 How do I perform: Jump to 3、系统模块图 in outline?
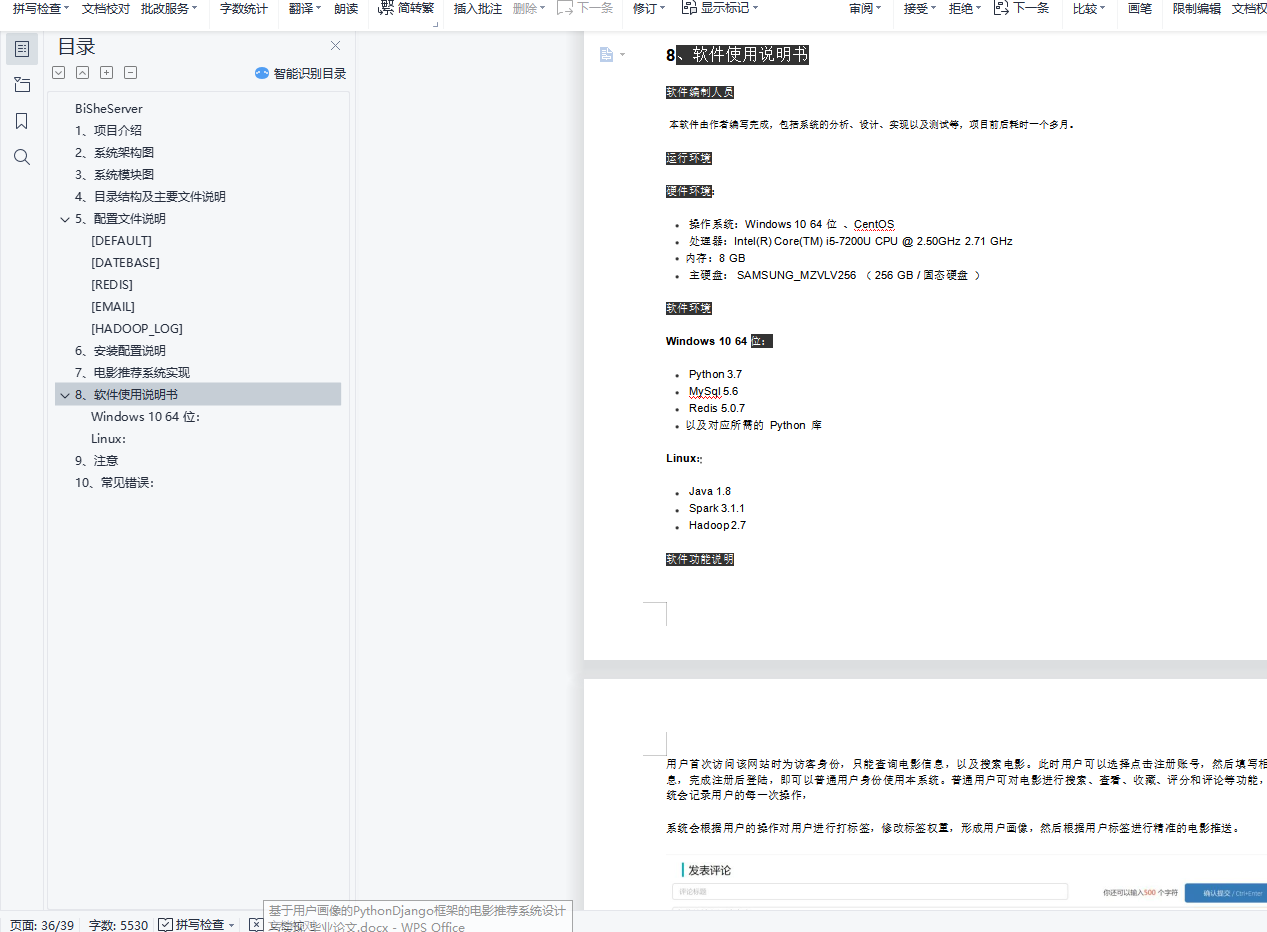click(114, 174)
